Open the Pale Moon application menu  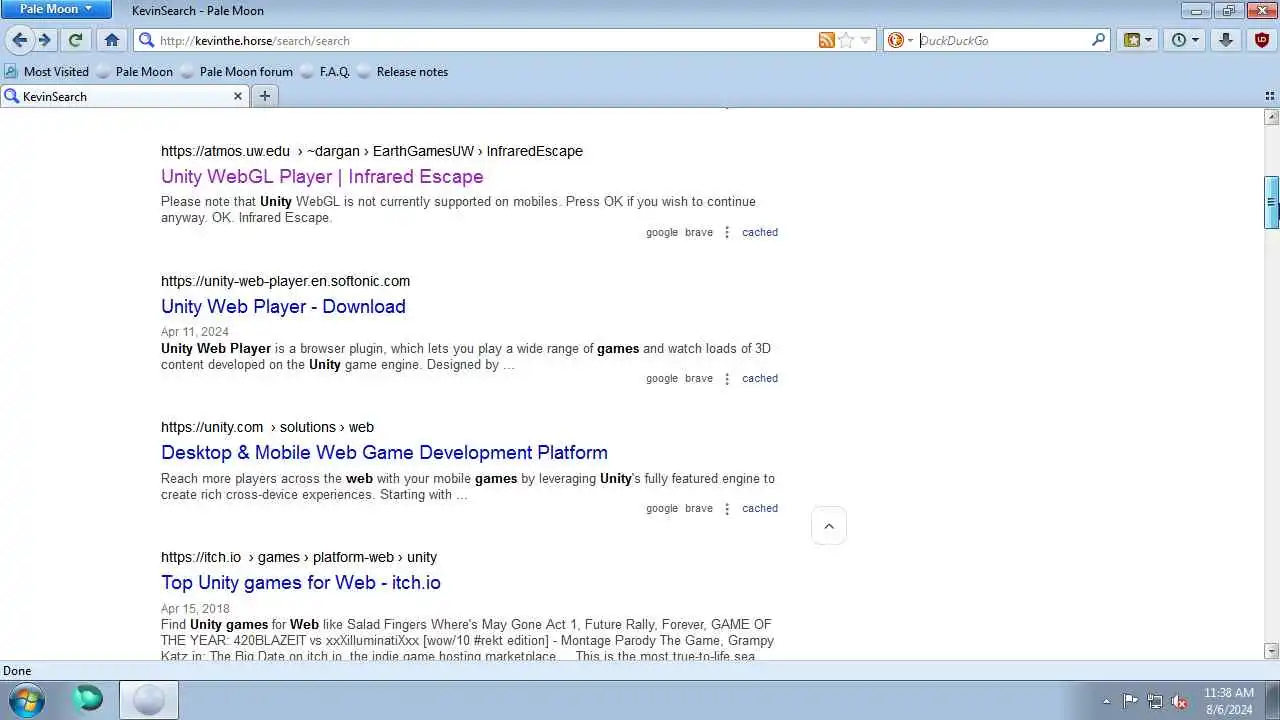tap(56, 9)
